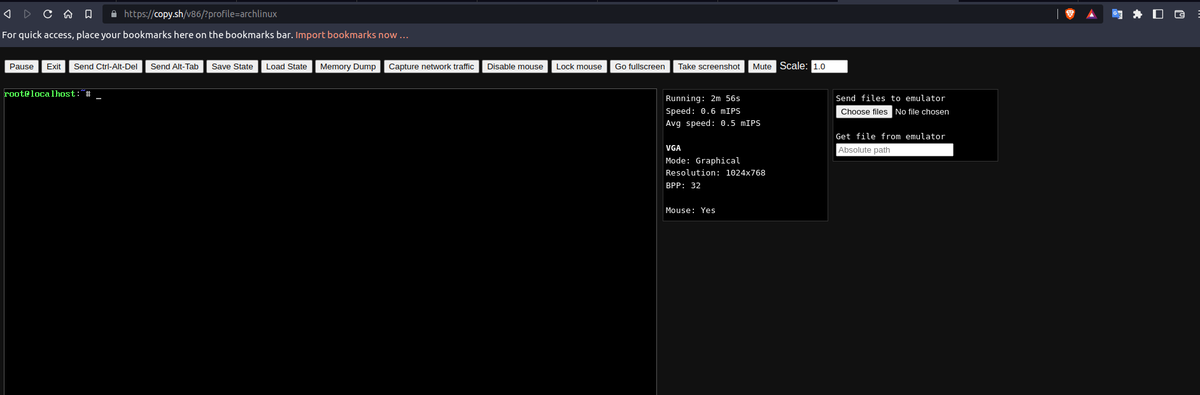Click the Mouse: Yes status text

690,210
